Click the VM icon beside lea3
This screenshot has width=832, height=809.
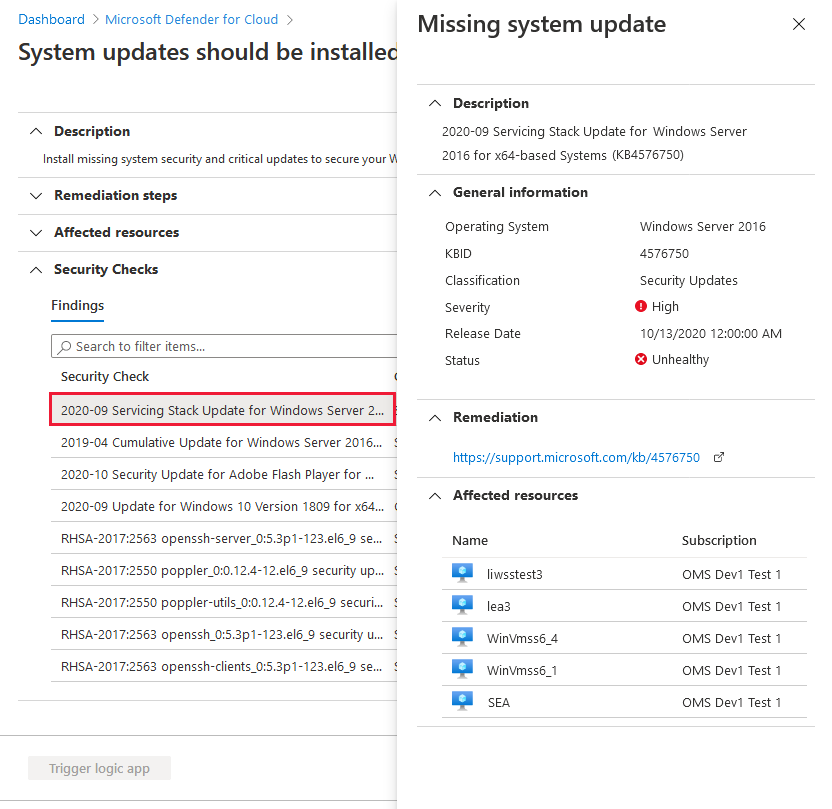pyautogui.click(x=462, y=605)
